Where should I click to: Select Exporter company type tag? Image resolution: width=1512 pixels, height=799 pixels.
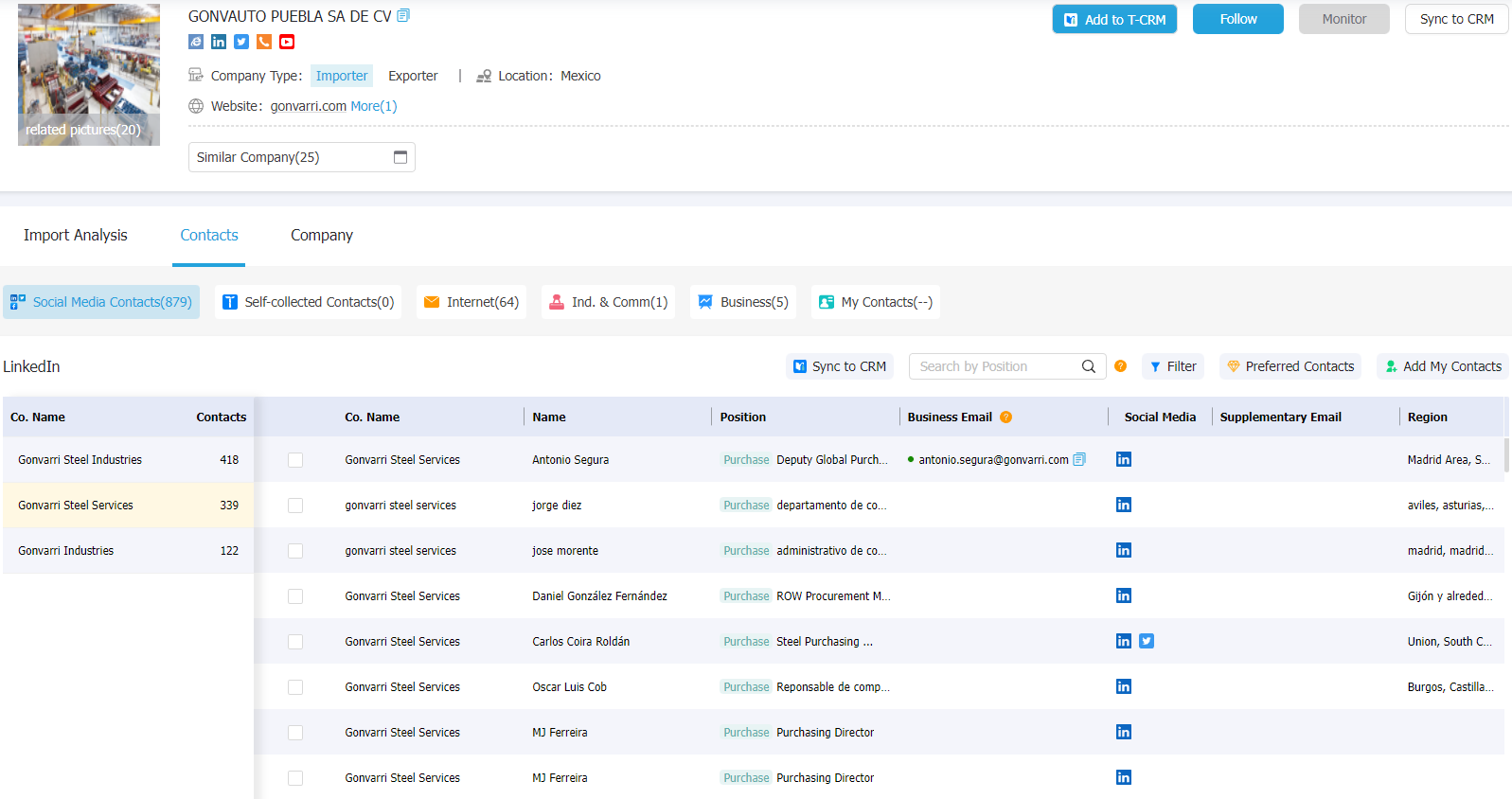[413, 76]
